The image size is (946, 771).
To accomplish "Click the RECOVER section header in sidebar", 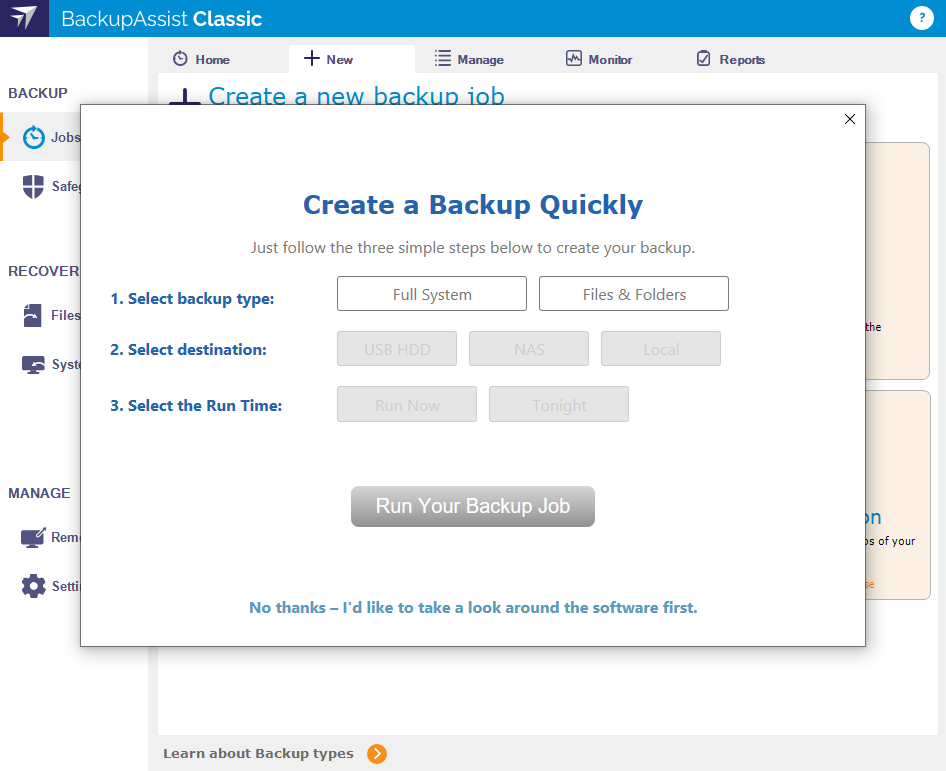I will [43, 271].
